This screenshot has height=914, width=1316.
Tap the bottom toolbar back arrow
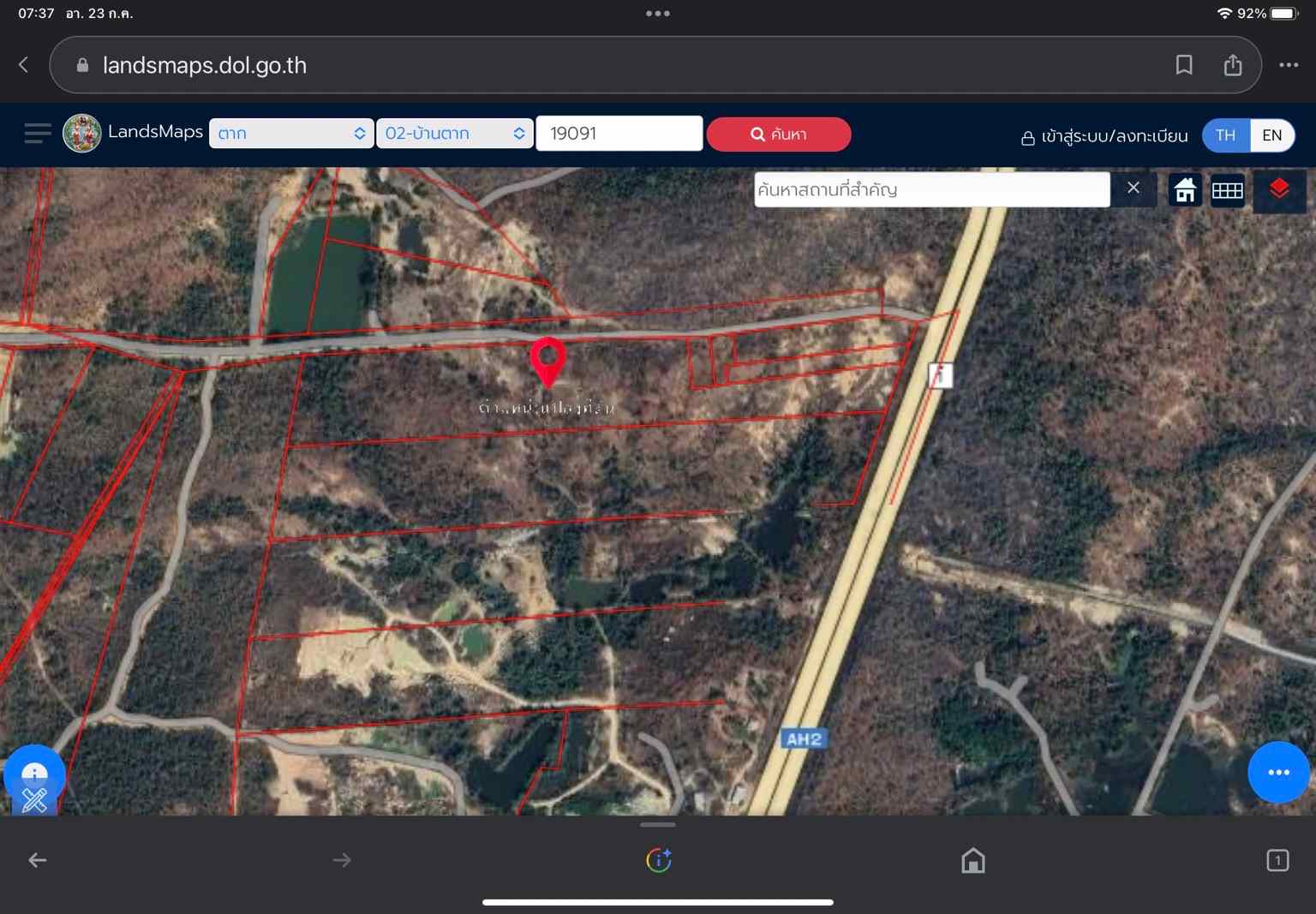[38, 860]
